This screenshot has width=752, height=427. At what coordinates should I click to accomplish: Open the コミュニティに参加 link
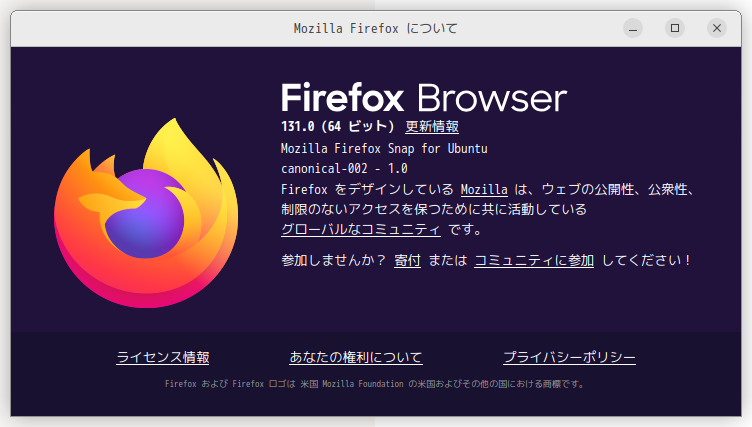point(534,261)
